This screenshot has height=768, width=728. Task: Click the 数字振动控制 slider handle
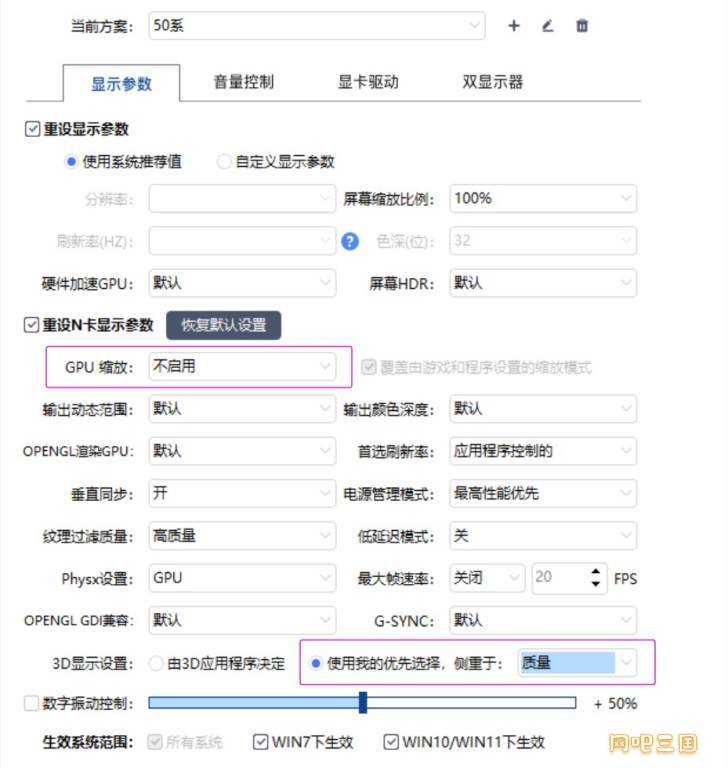pos(363,703)
